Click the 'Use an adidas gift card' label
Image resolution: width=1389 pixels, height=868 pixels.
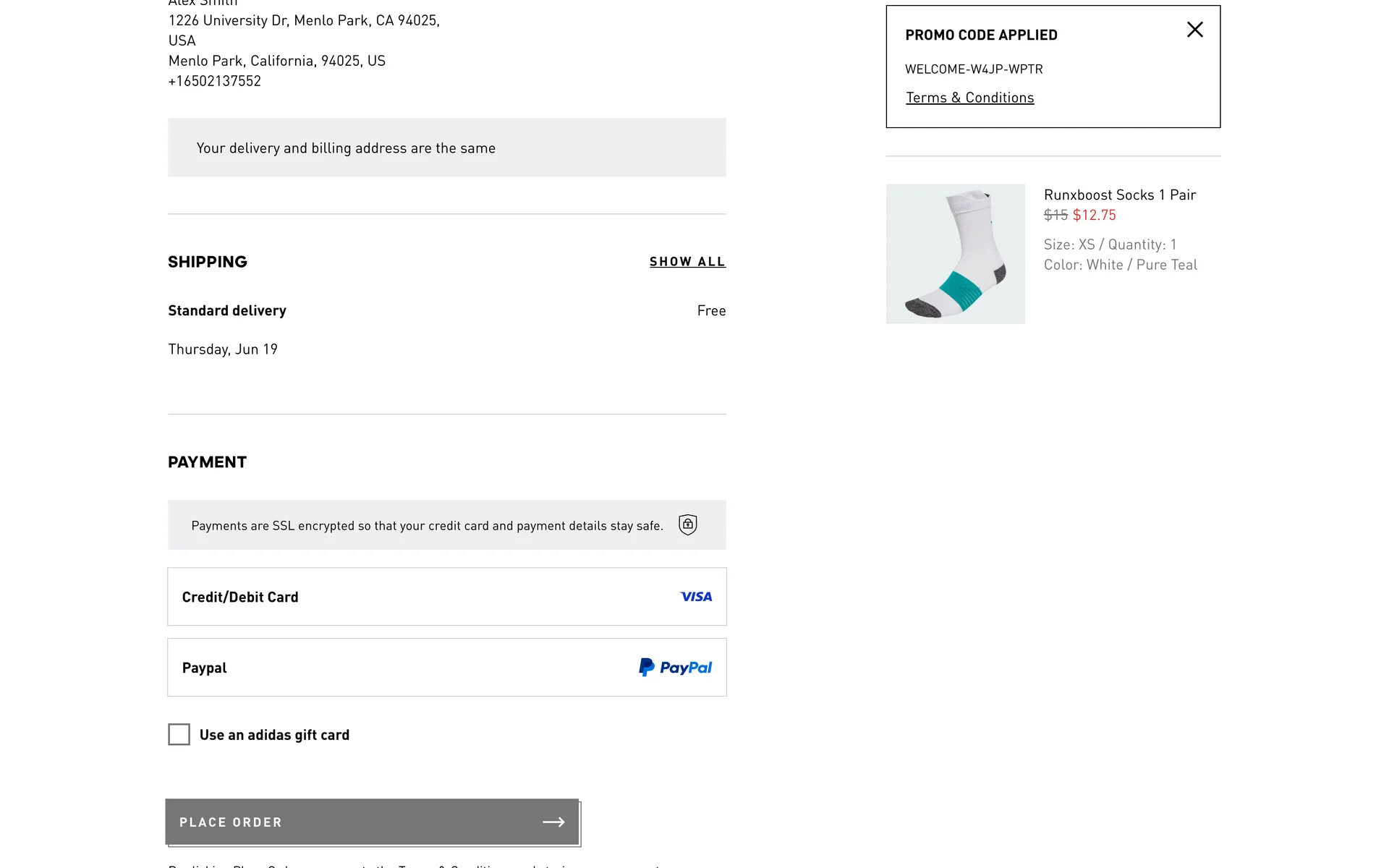(274, 735)
